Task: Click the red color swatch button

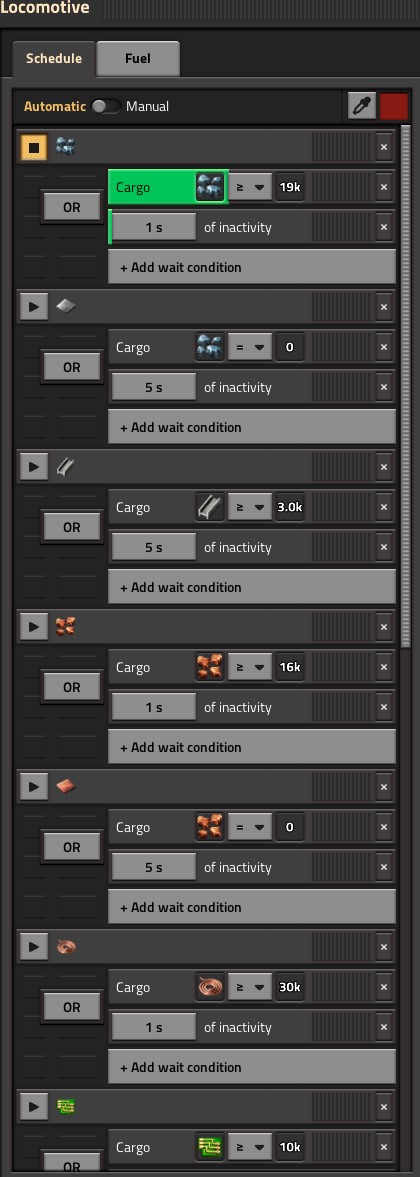Action: [394, 106]
